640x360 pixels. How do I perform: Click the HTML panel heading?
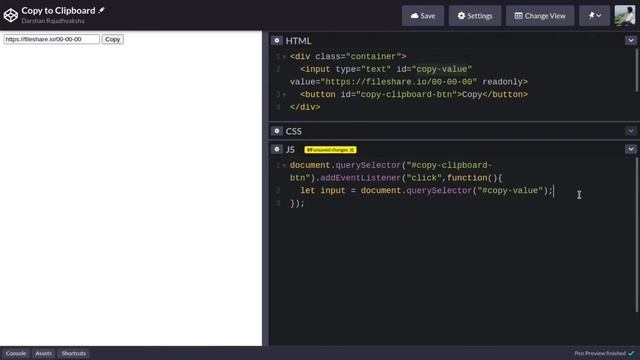tap(298, 41)
